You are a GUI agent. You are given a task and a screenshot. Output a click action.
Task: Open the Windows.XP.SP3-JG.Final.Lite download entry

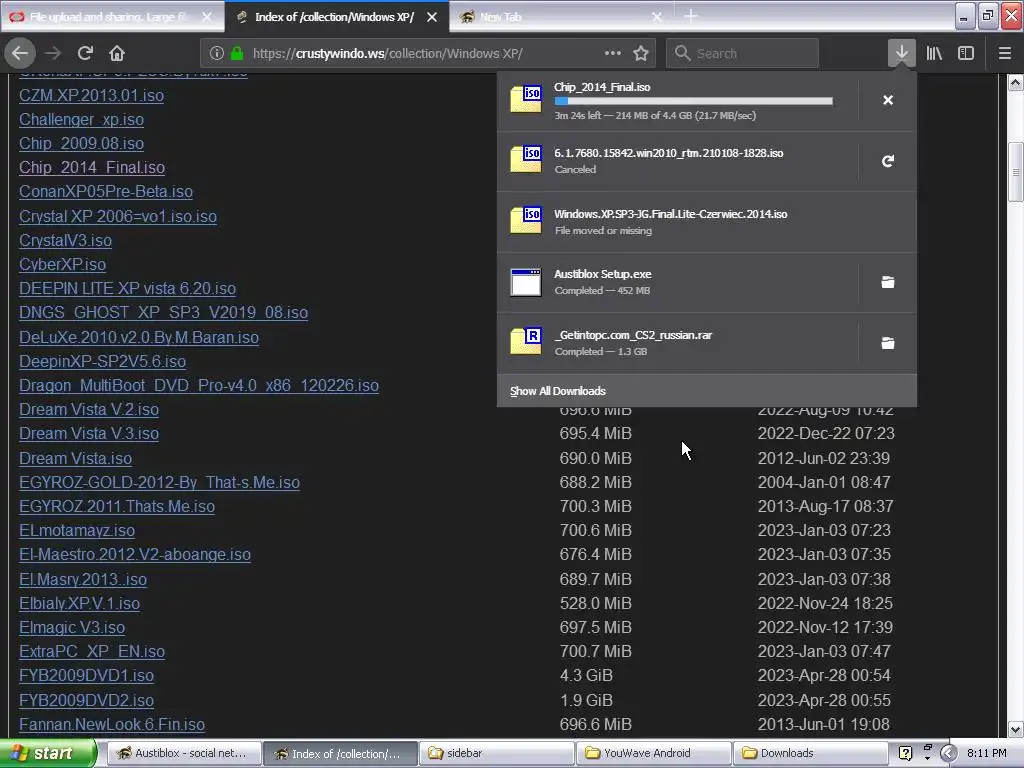click(x=707, y=222)
